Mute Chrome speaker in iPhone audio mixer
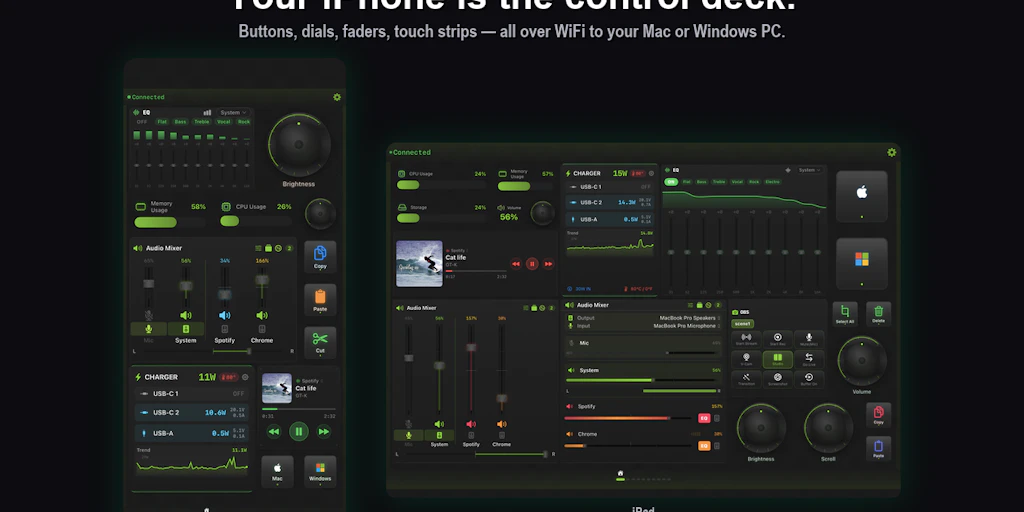 point(262,315)
